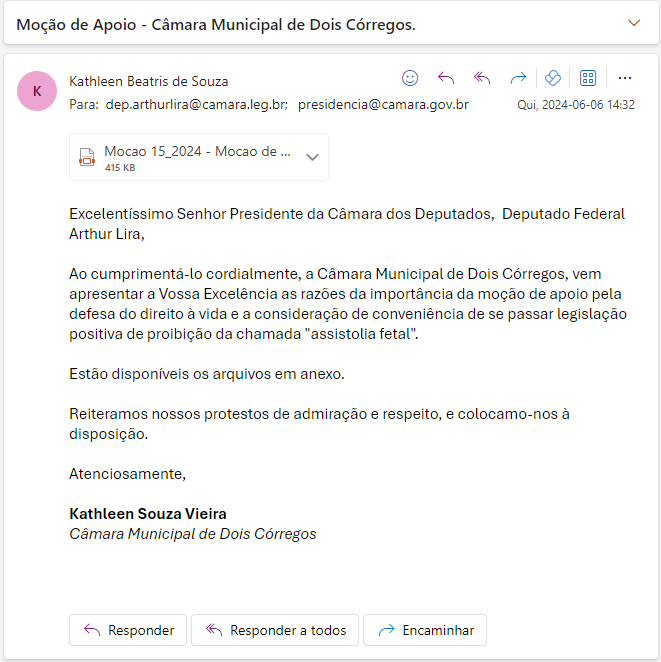This screenshot has height=662, width=661.
Task: Expand the attachment options dropdown arrow
Action: click(x=312, y=157)
